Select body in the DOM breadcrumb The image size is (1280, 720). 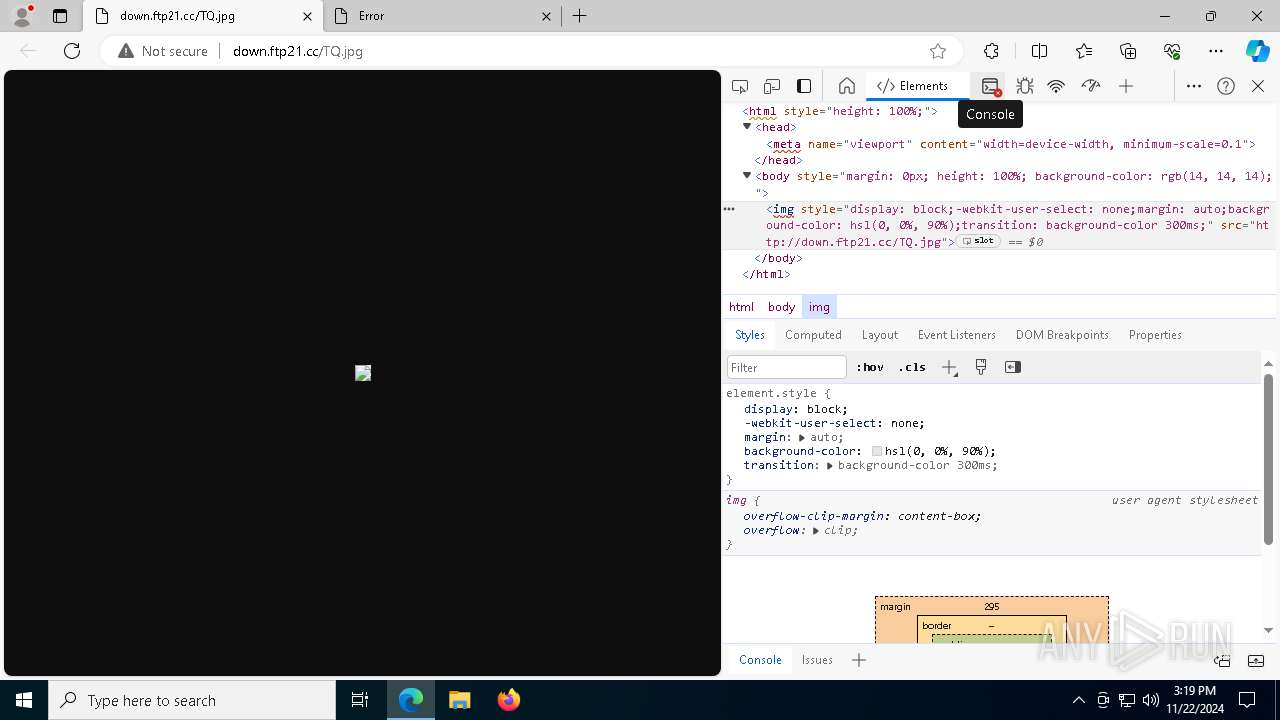click(x=781, y=307)
